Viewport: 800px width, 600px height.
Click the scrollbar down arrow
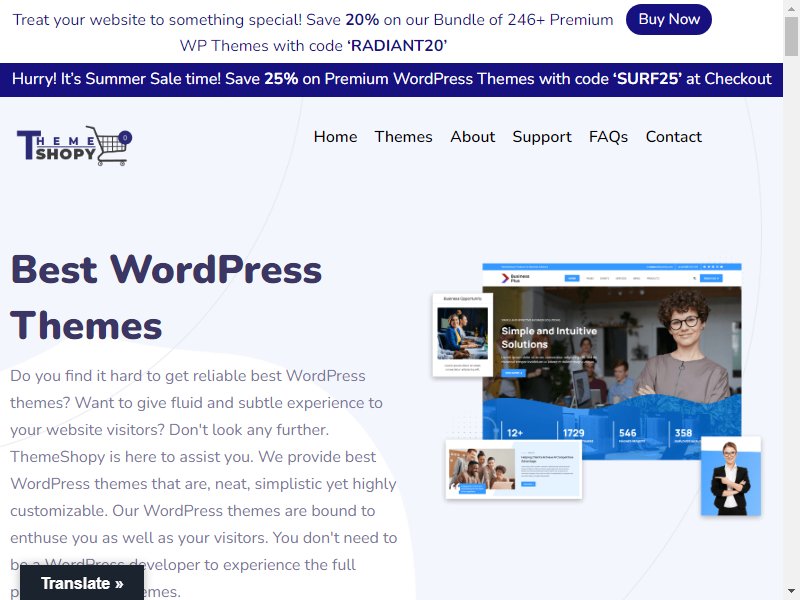point(791,592)
